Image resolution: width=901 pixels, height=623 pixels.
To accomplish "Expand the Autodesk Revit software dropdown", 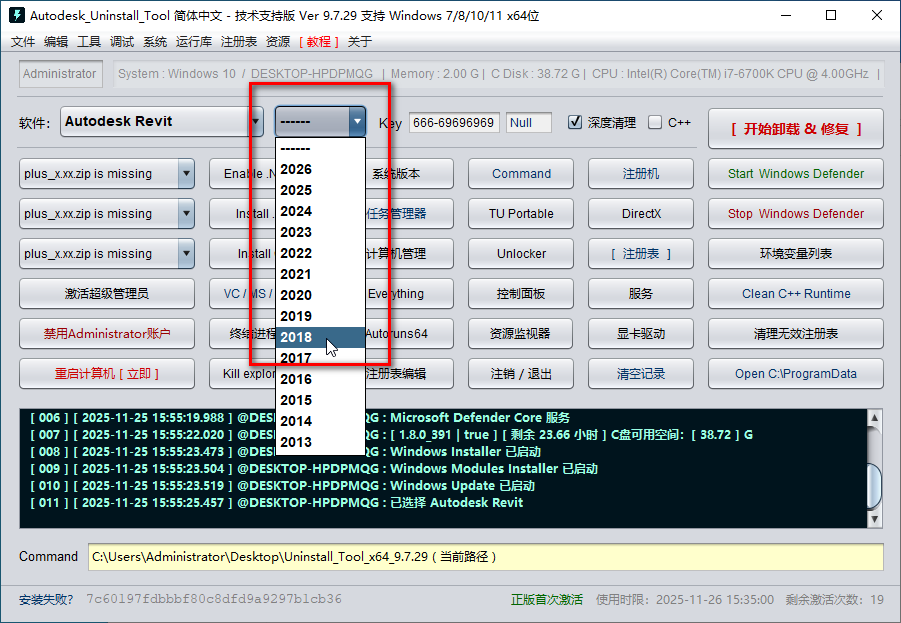I will (x=256, y=121).
